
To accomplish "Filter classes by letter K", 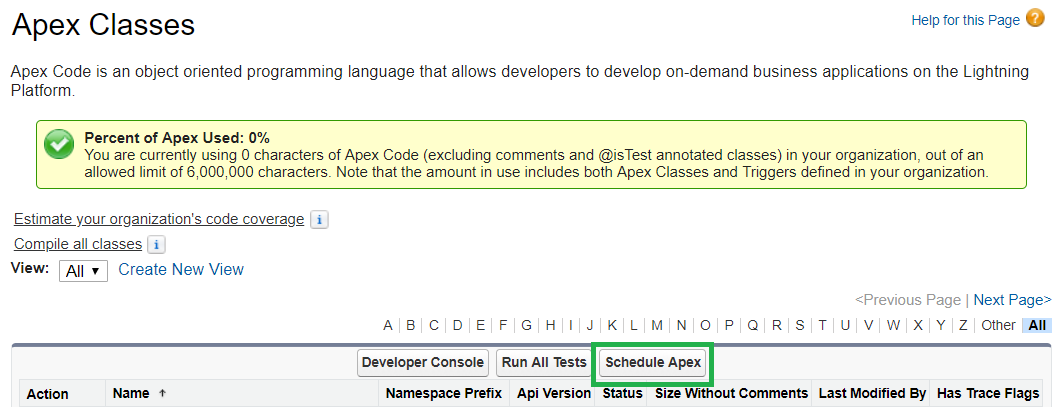I will [612, 326].
